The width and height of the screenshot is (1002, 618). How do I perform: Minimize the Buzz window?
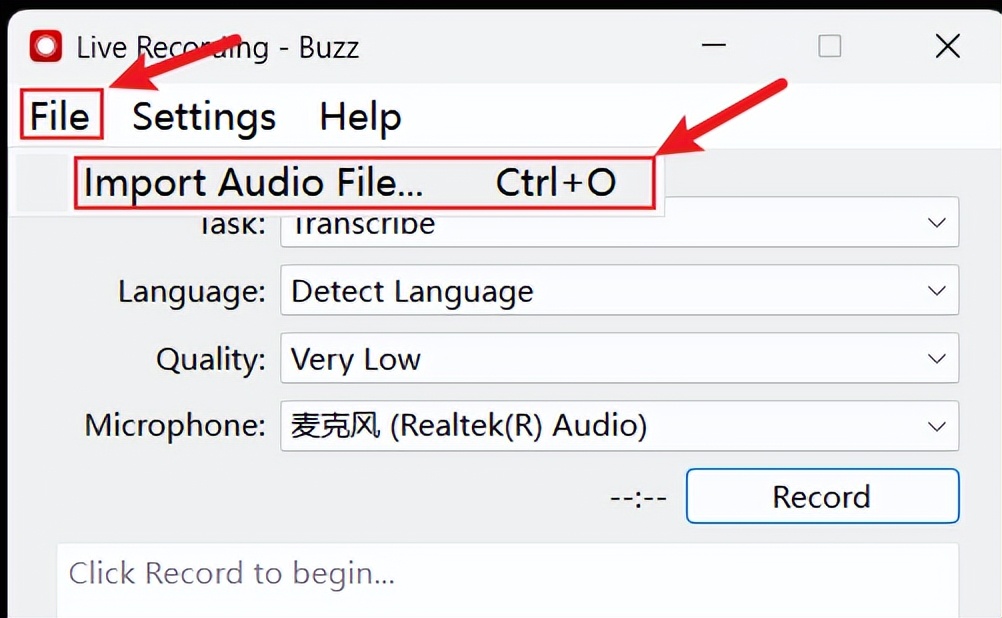[x=713, y=46]
